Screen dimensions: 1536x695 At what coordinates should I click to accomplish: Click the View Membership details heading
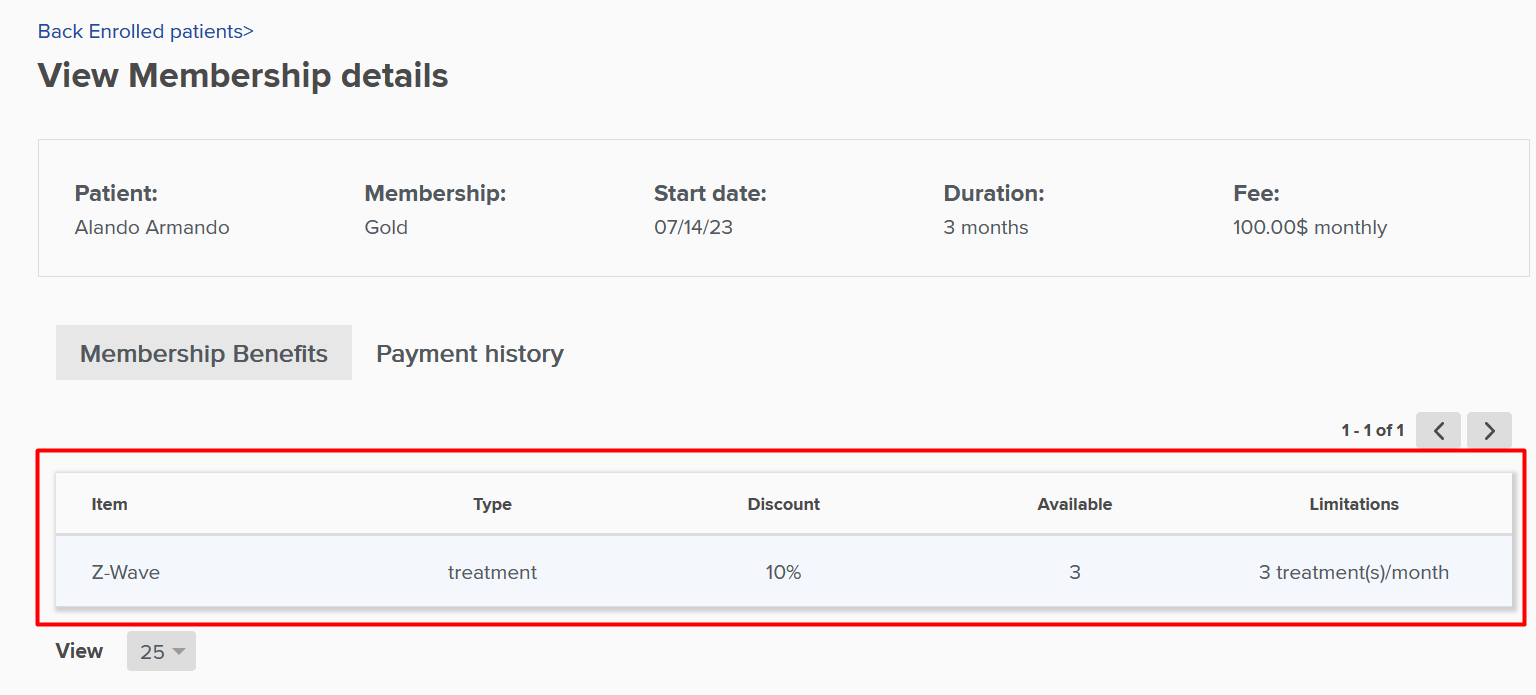(x=242, y=75)
